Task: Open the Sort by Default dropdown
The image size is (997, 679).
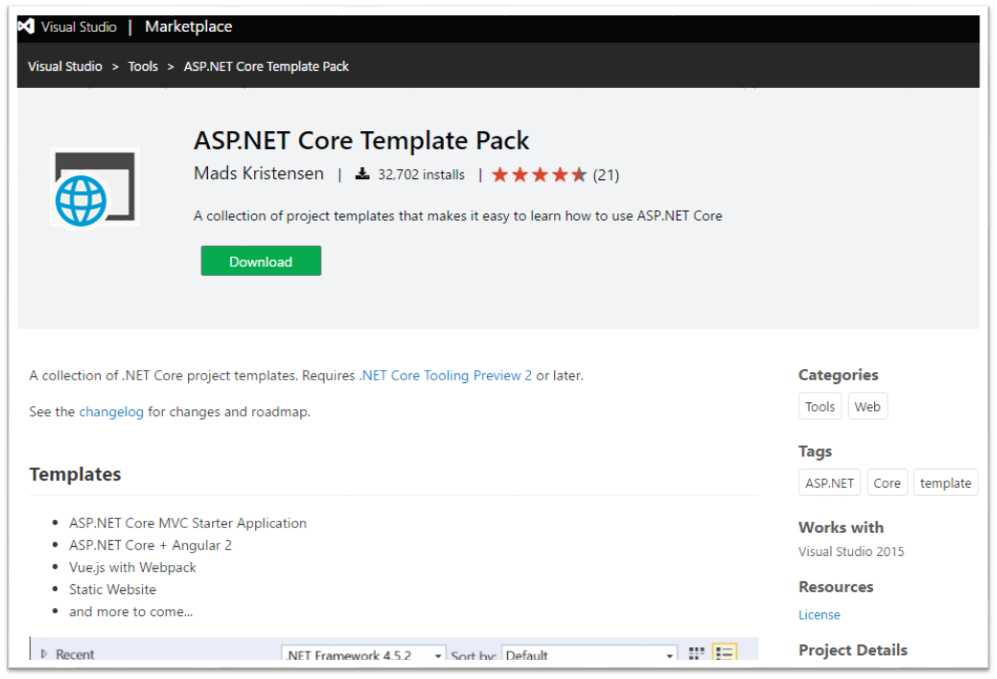Action: 589,654
